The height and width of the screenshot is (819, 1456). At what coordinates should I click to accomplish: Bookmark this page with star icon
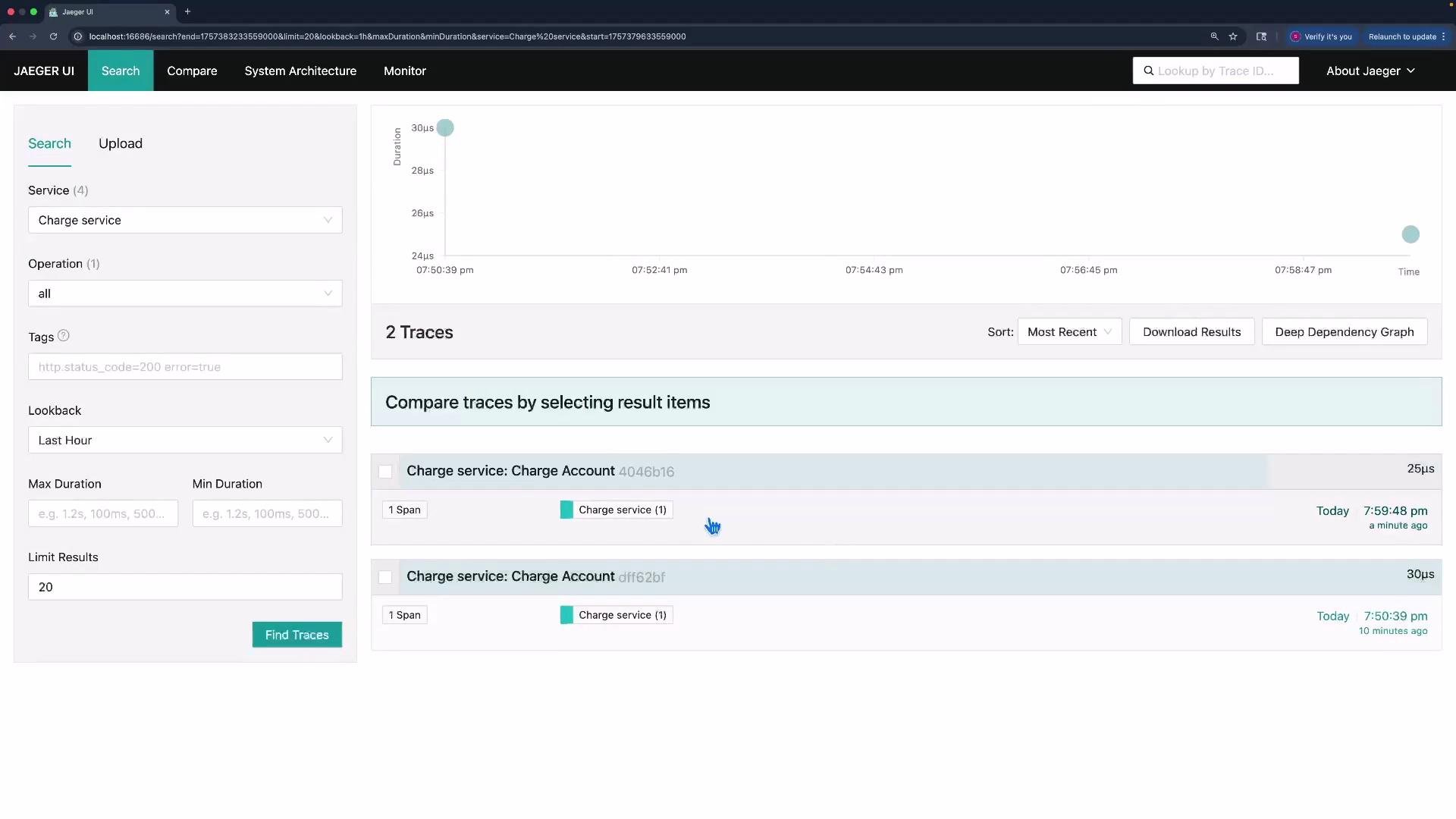(x=1233, y=36)
